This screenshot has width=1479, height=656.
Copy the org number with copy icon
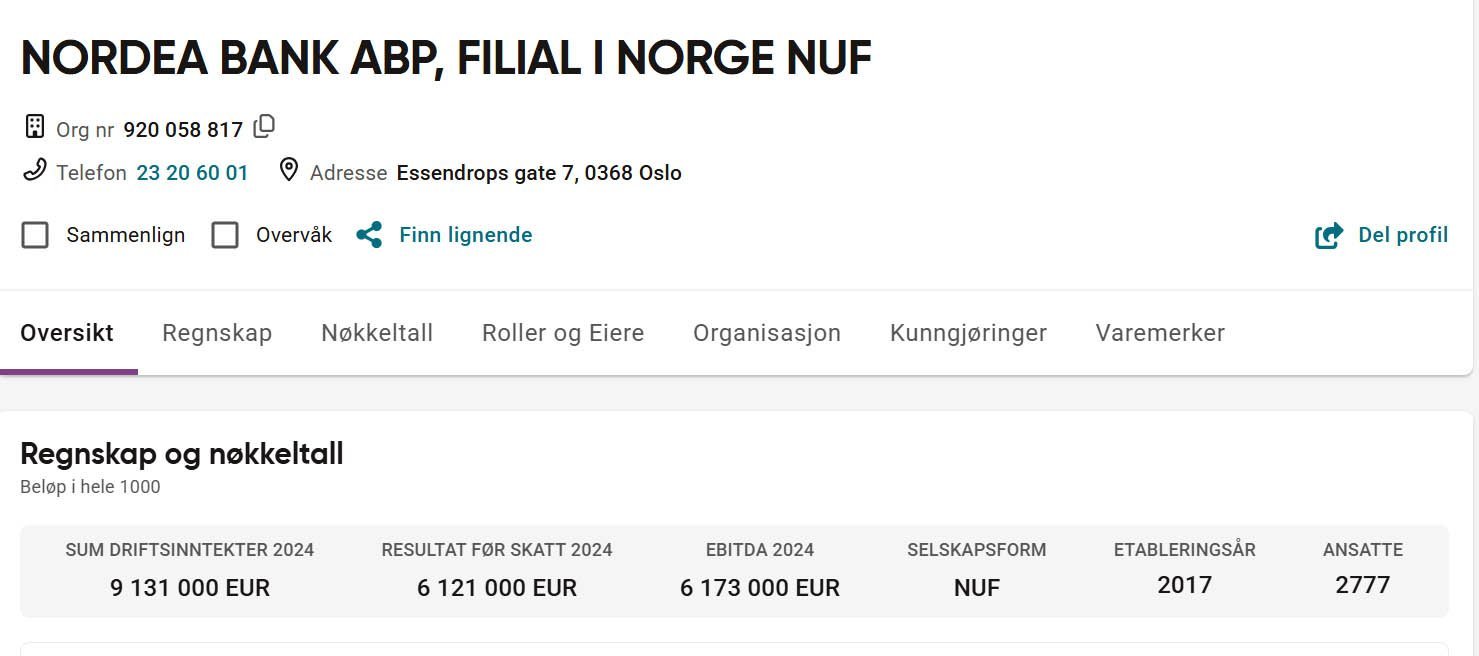pyautogui.click(x=264, y=127)
